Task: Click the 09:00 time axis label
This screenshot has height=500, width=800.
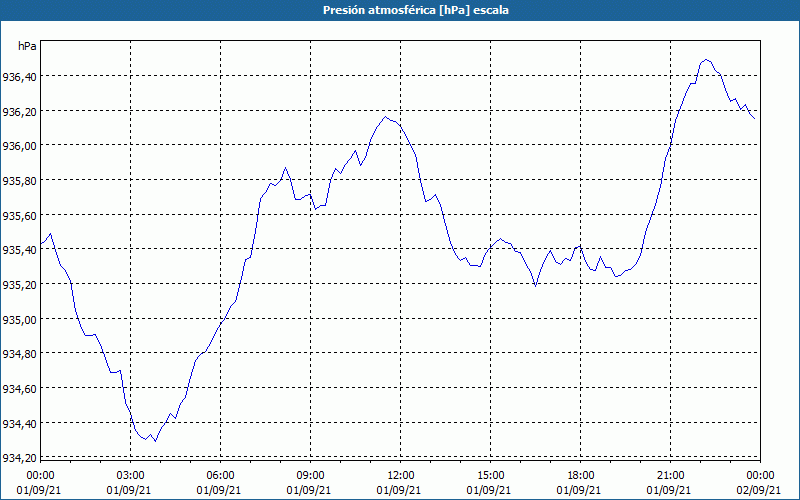Action: click(x=310, y=476)
